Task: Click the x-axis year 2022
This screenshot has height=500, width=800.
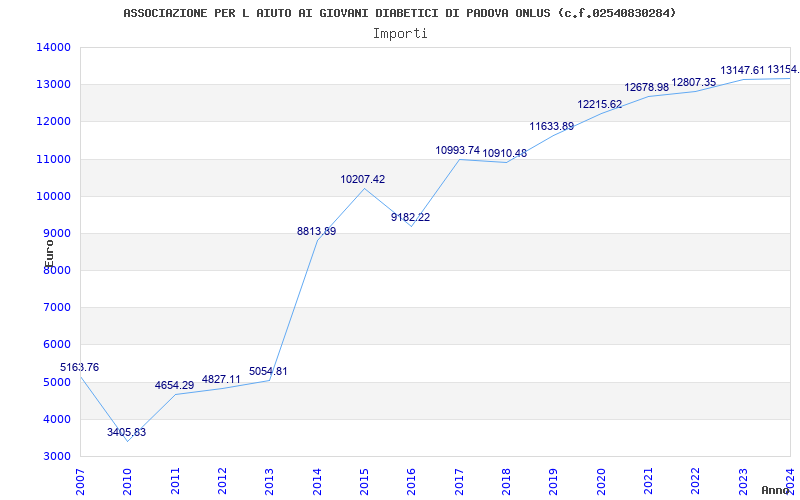Action: (x=696, y=481)
